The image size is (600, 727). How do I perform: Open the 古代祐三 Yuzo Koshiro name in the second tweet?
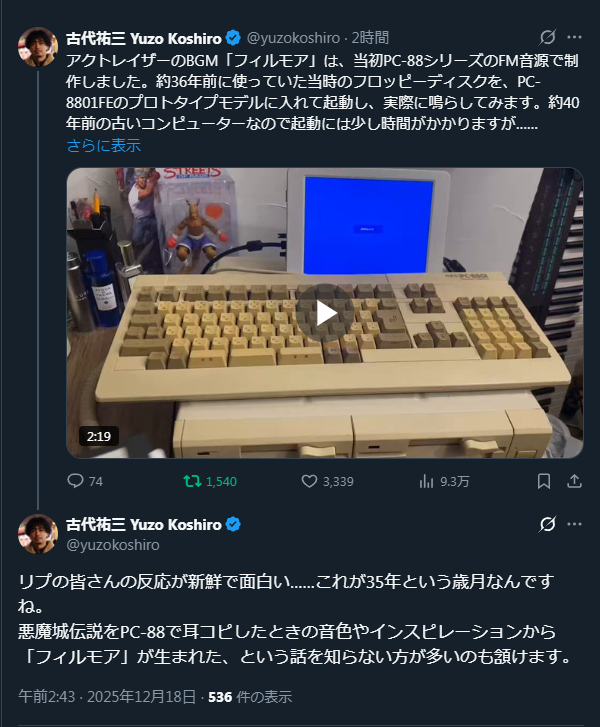click(x=144, y=524)
